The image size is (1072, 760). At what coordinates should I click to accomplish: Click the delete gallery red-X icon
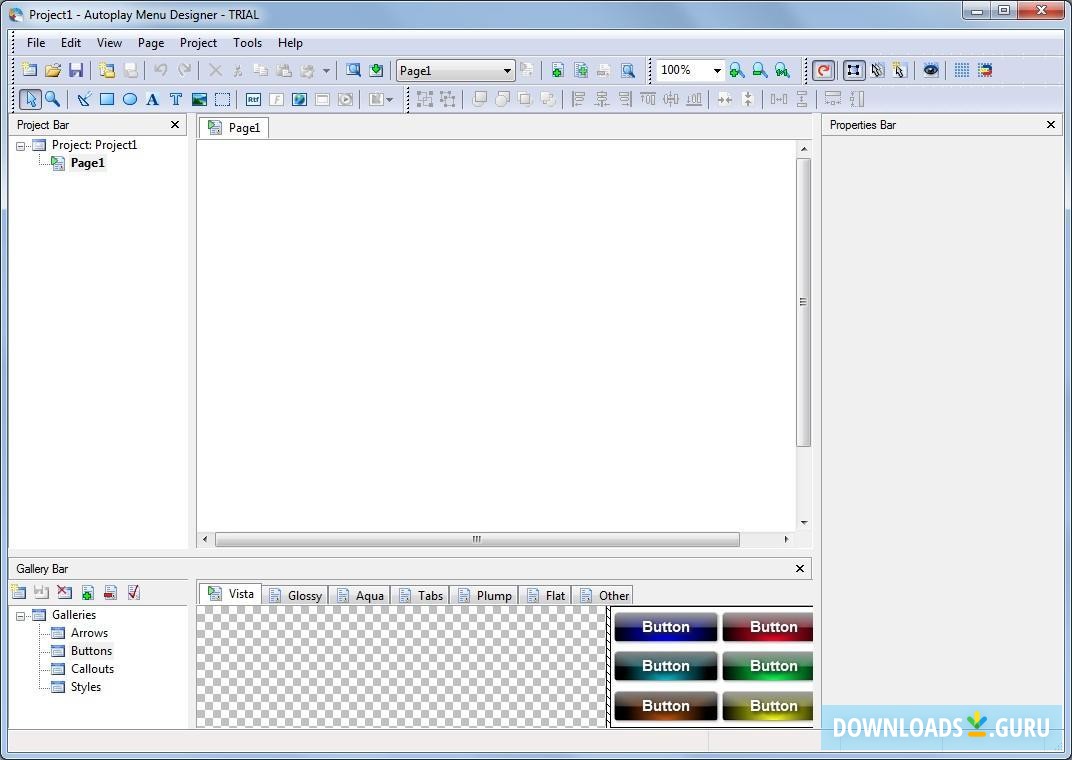[64, 592]
